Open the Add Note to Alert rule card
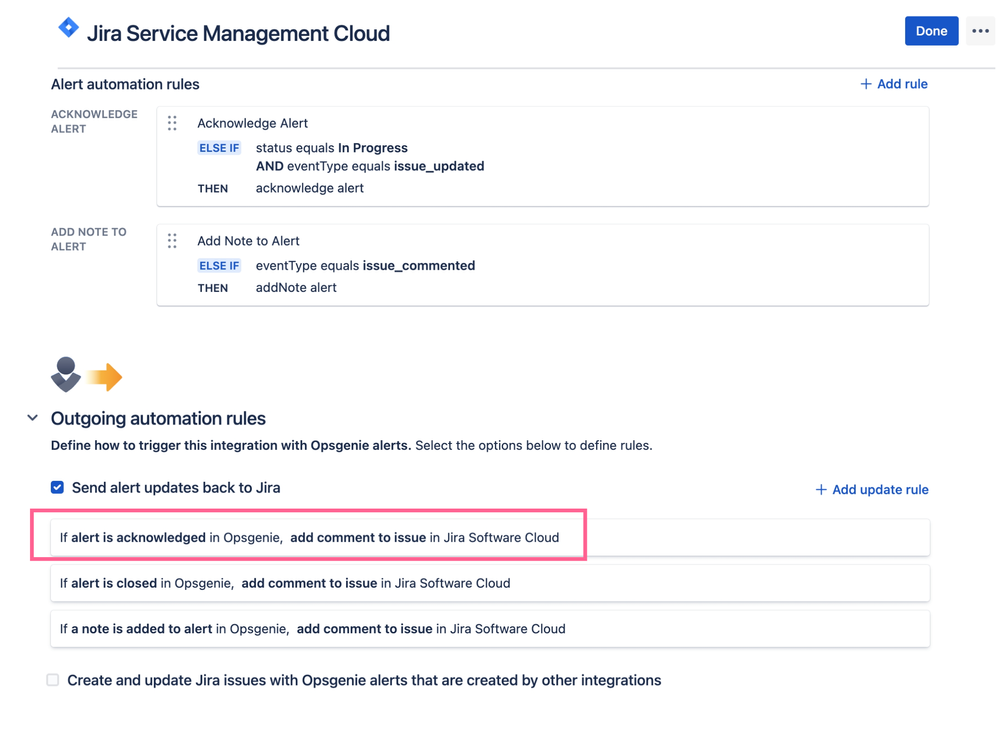 pos(543,264)
